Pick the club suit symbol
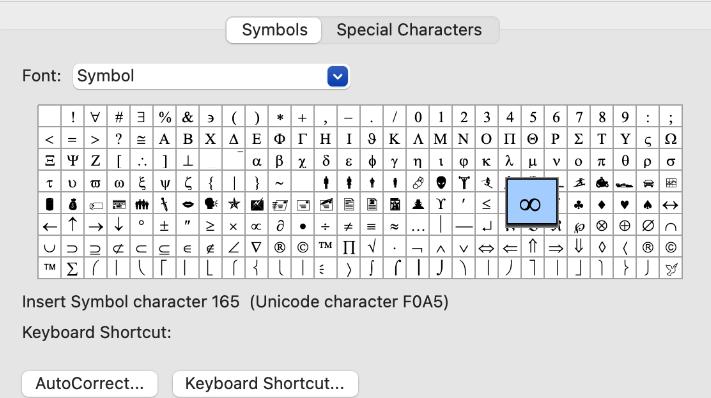 pos(579,204)
